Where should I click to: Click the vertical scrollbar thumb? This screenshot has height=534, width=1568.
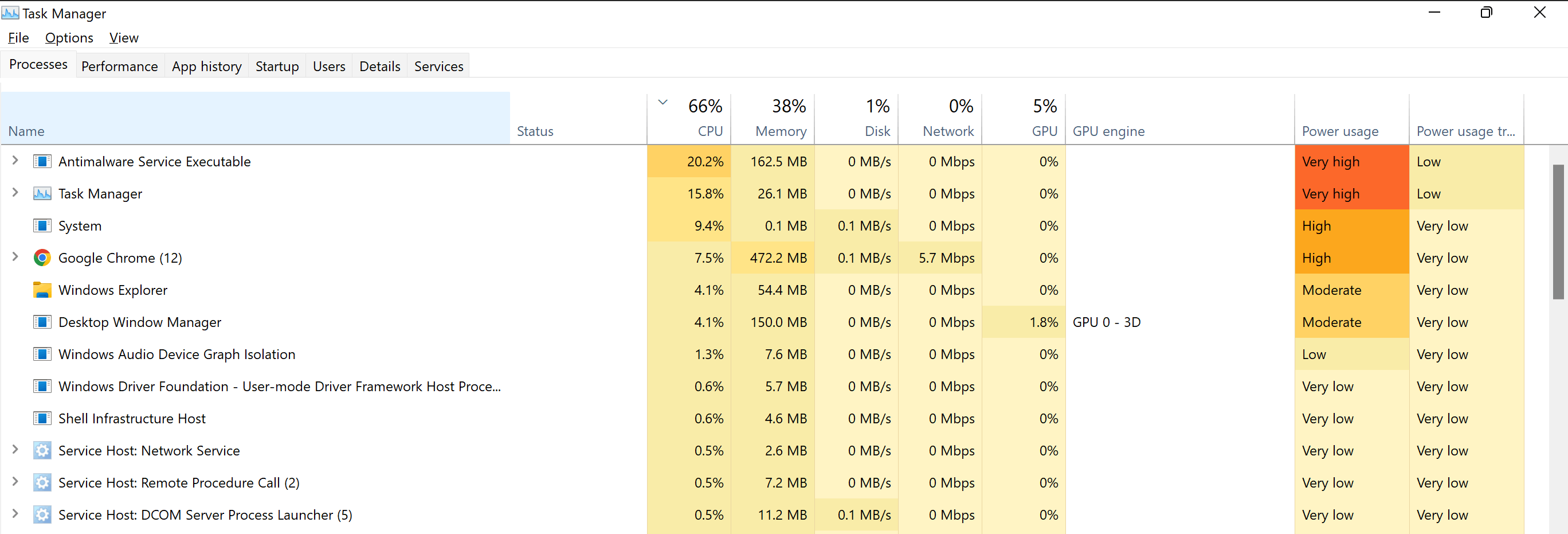tap(1558, 231)
